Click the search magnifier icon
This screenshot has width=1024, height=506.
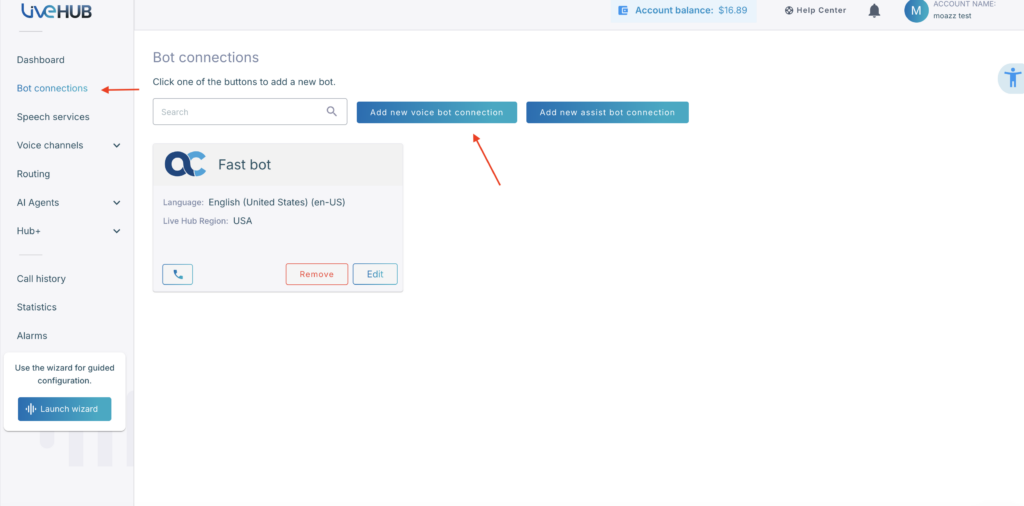tap(332, 112)
